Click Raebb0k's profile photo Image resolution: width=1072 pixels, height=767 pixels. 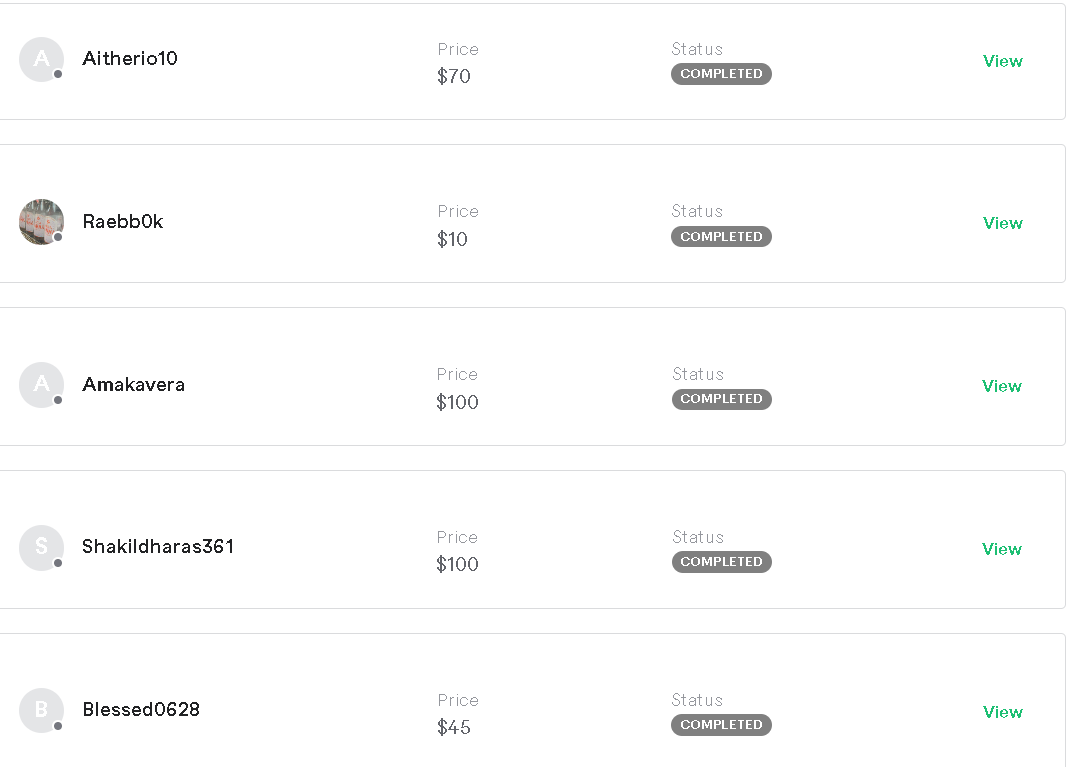tap(41, 222)
